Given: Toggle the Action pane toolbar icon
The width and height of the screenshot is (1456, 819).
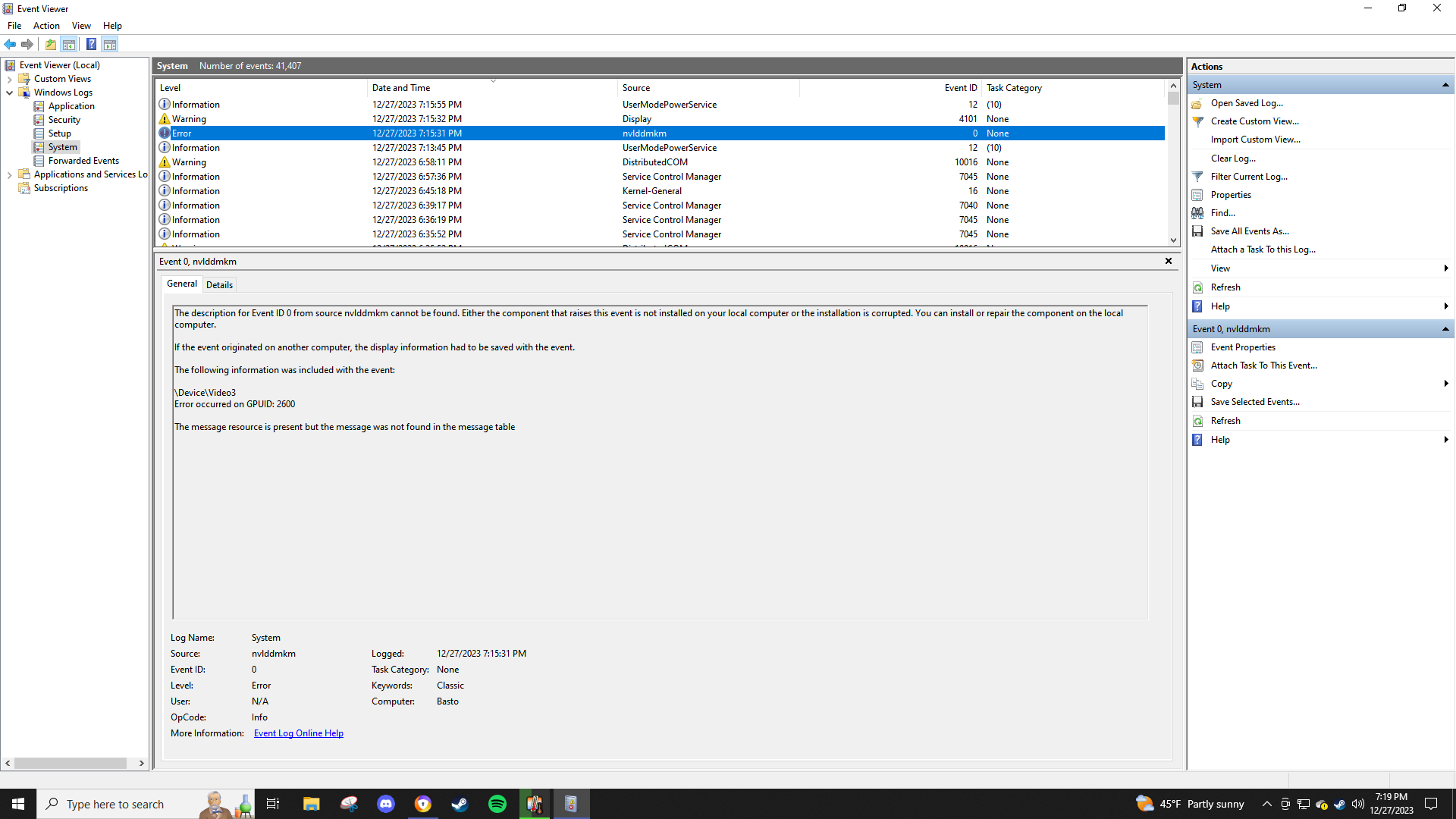Looking at the screenshot, I should click(110, 44).
